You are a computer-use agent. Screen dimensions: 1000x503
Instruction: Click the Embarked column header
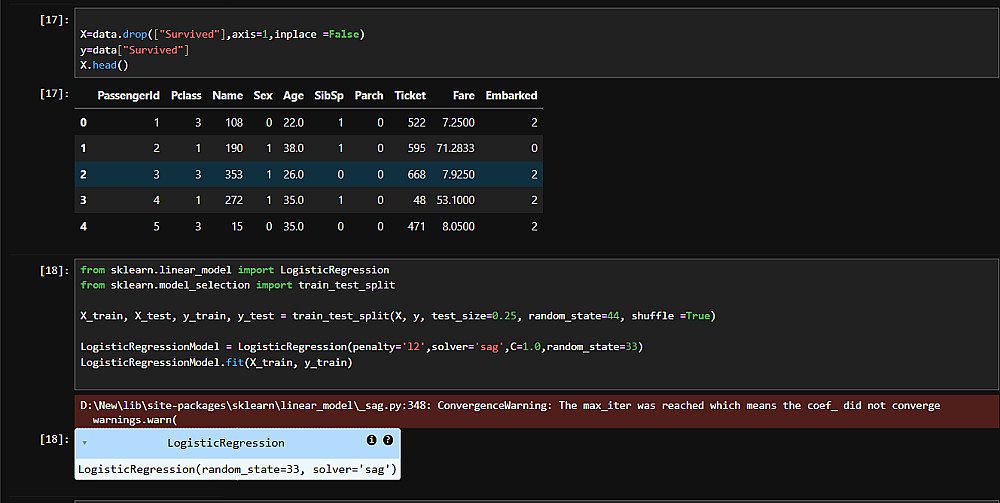(511, 96)
